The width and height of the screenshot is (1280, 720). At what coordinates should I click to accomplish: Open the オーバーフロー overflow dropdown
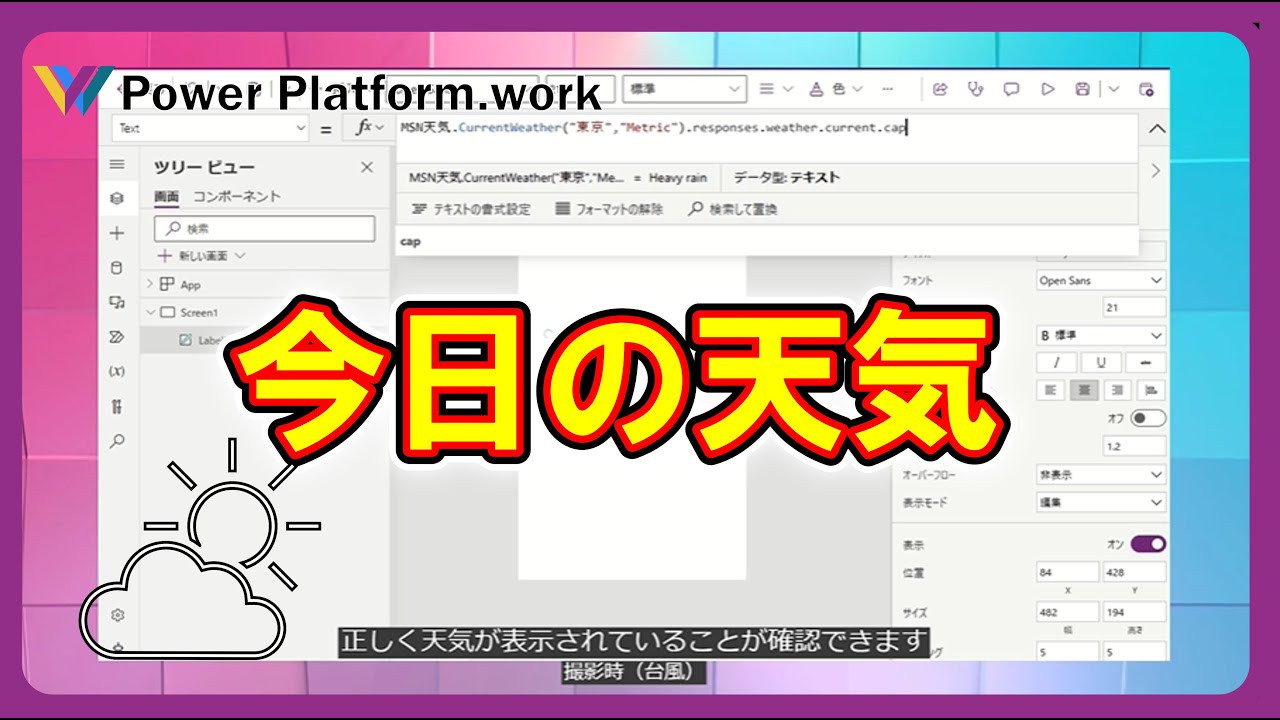(x=1101, y=474)
